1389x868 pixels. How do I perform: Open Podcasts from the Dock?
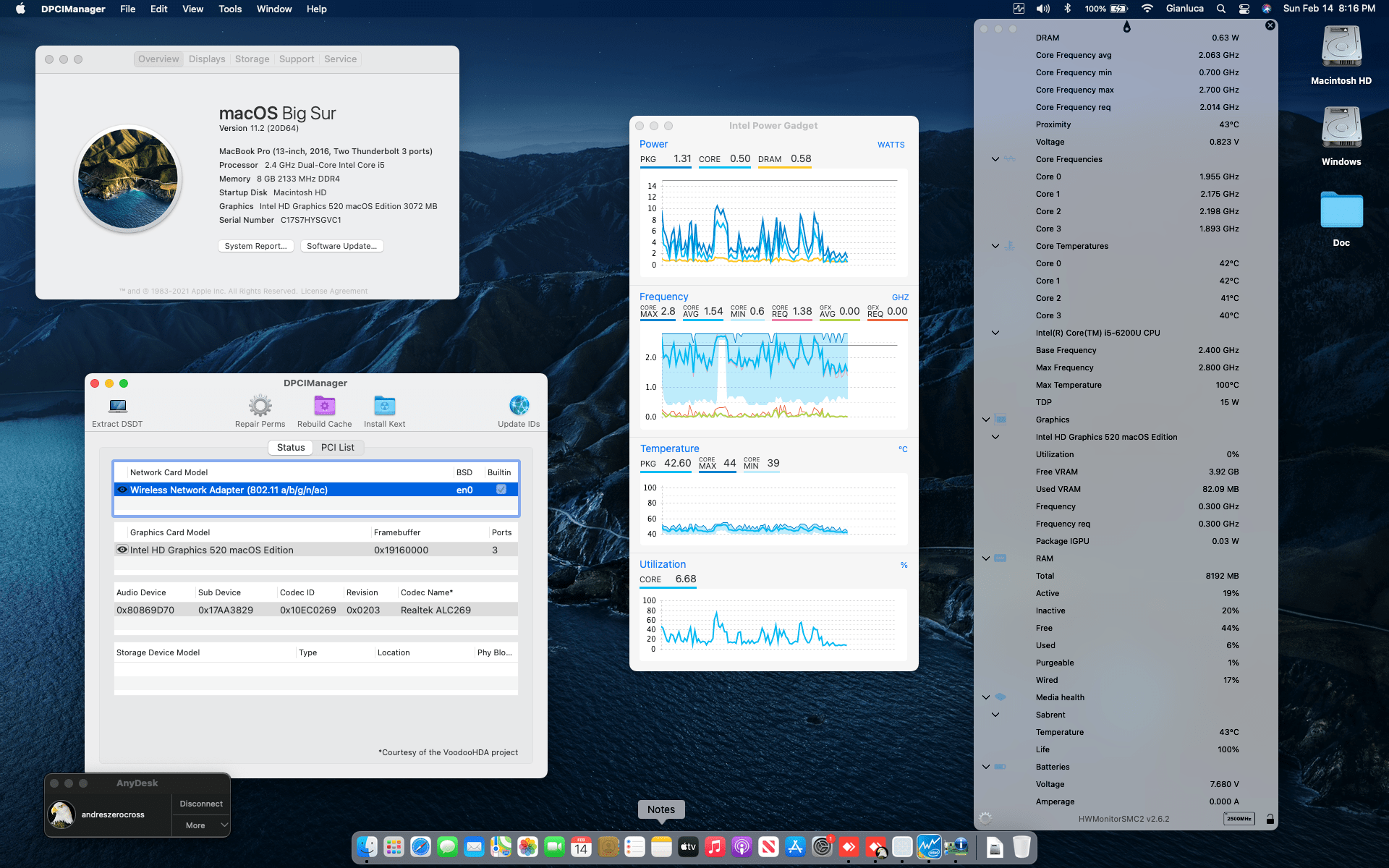pos(742,846)
